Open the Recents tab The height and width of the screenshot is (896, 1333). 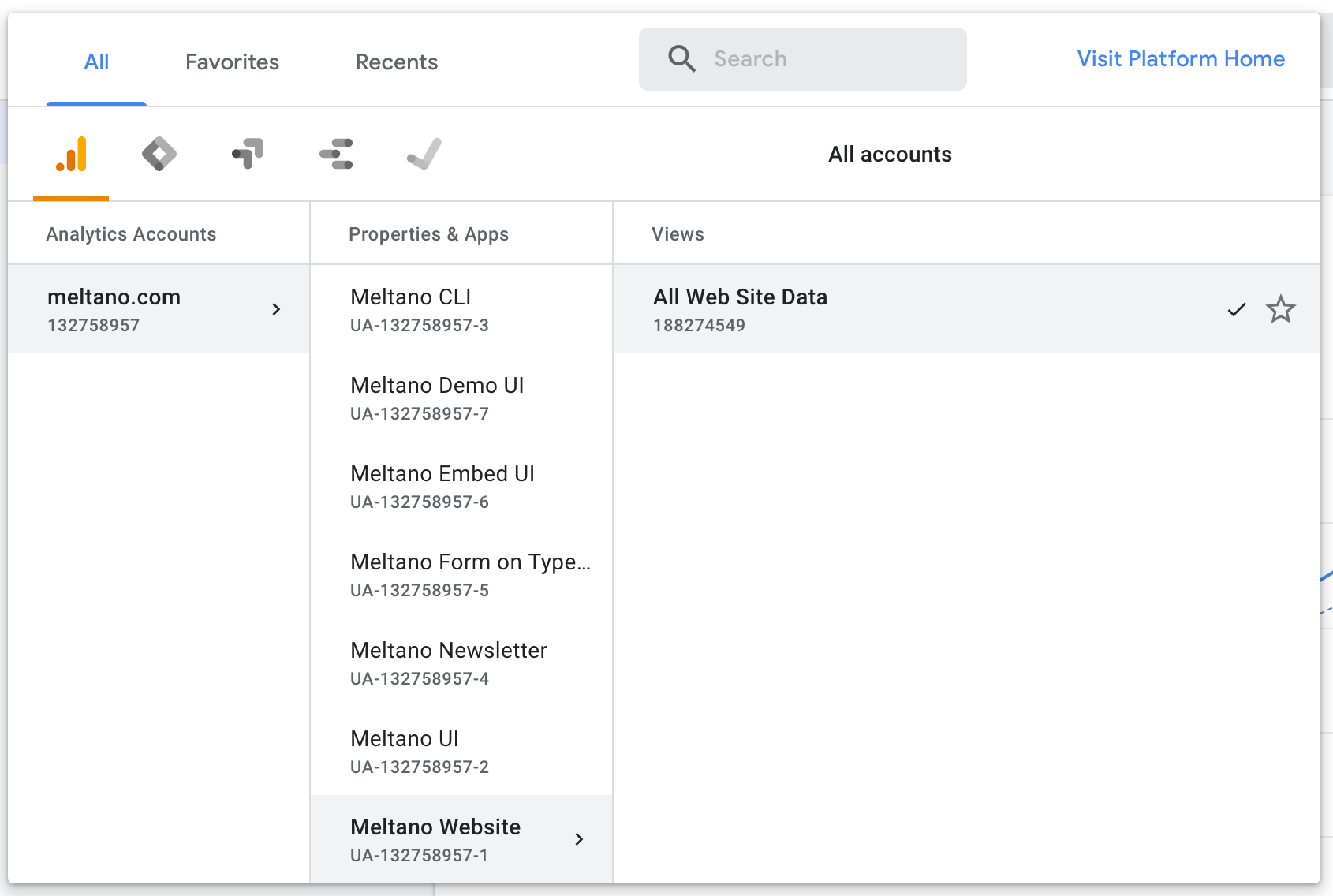[x=396, y=62]
